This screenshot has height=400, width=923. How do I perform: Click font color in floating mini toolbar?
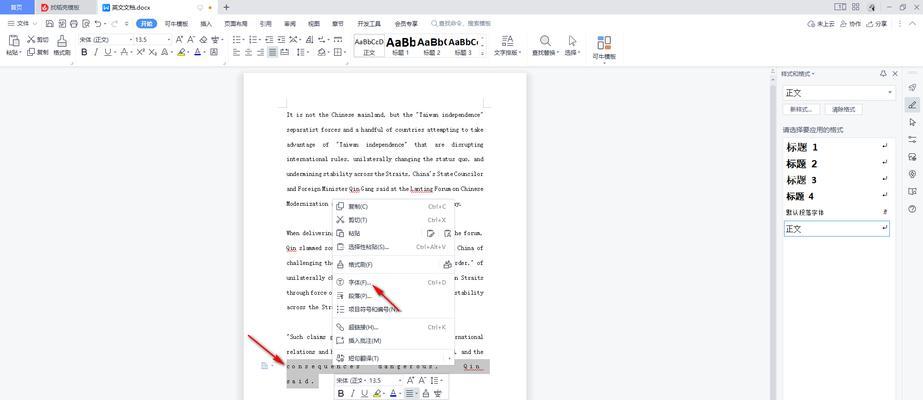[x=393, y=394]
